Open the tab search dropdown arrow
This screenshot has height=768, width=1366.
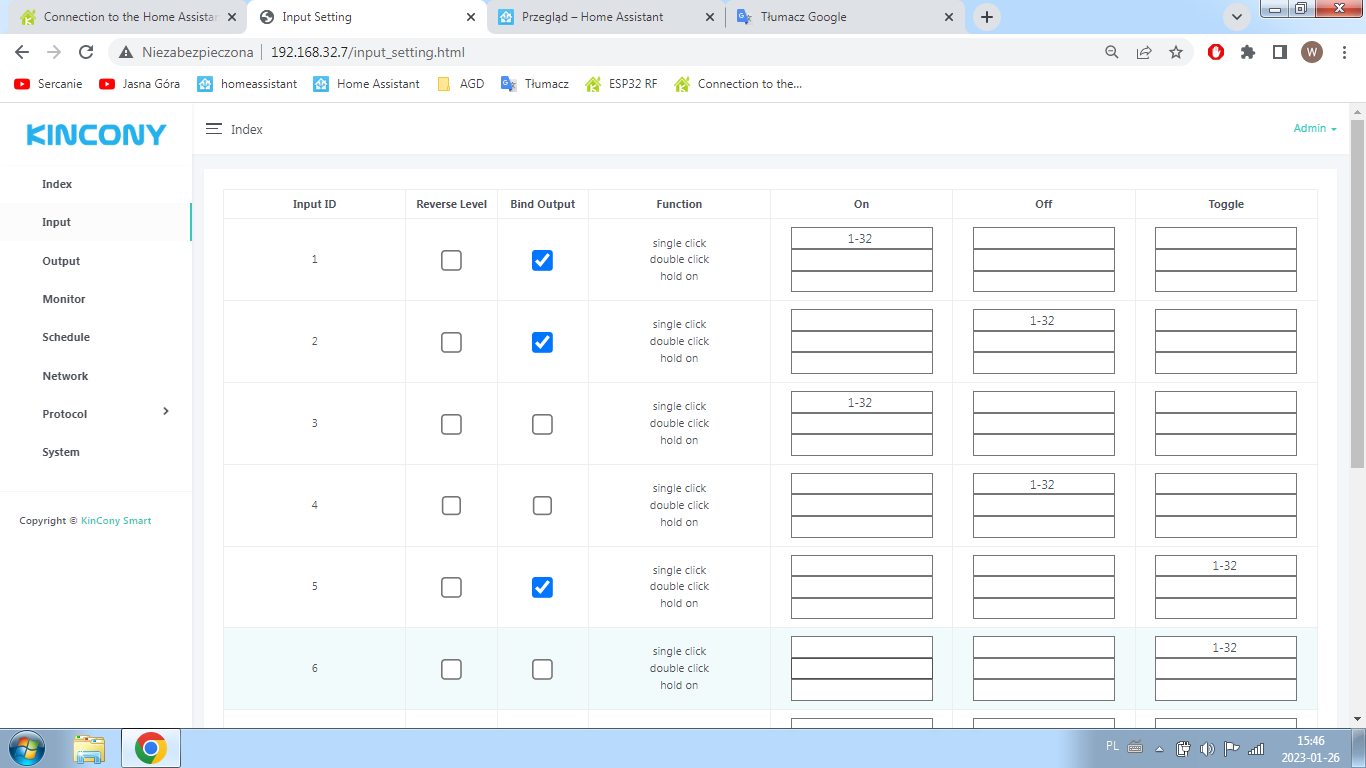coord(1237,17)
